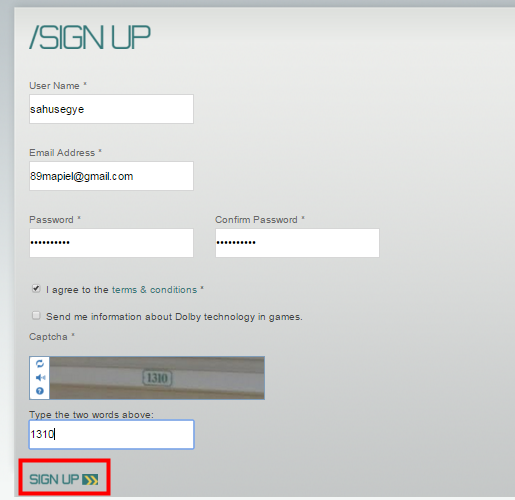Image resolution: width=515 pixels, height=500 pixels.
Task: Click the captcha audio speaker icon
Action: [x=40, y=377]
